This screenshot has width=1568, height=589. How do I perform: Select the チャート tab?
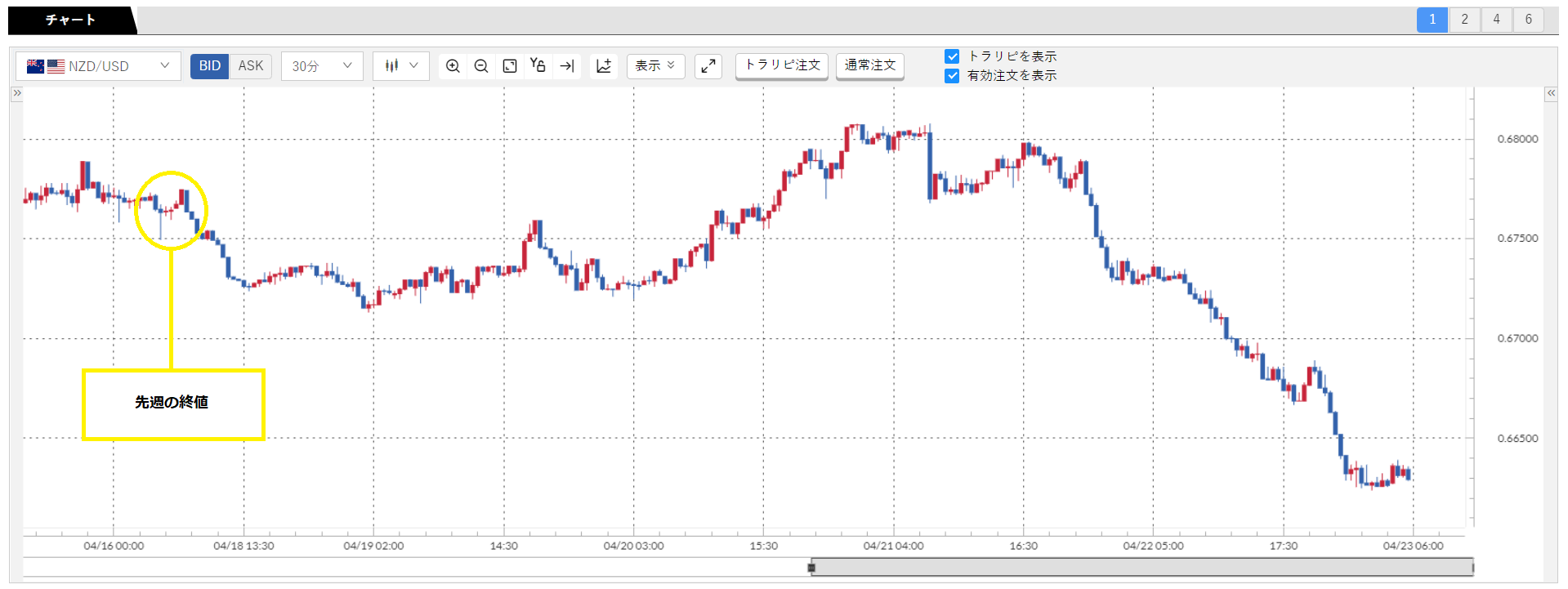(71, 20)
